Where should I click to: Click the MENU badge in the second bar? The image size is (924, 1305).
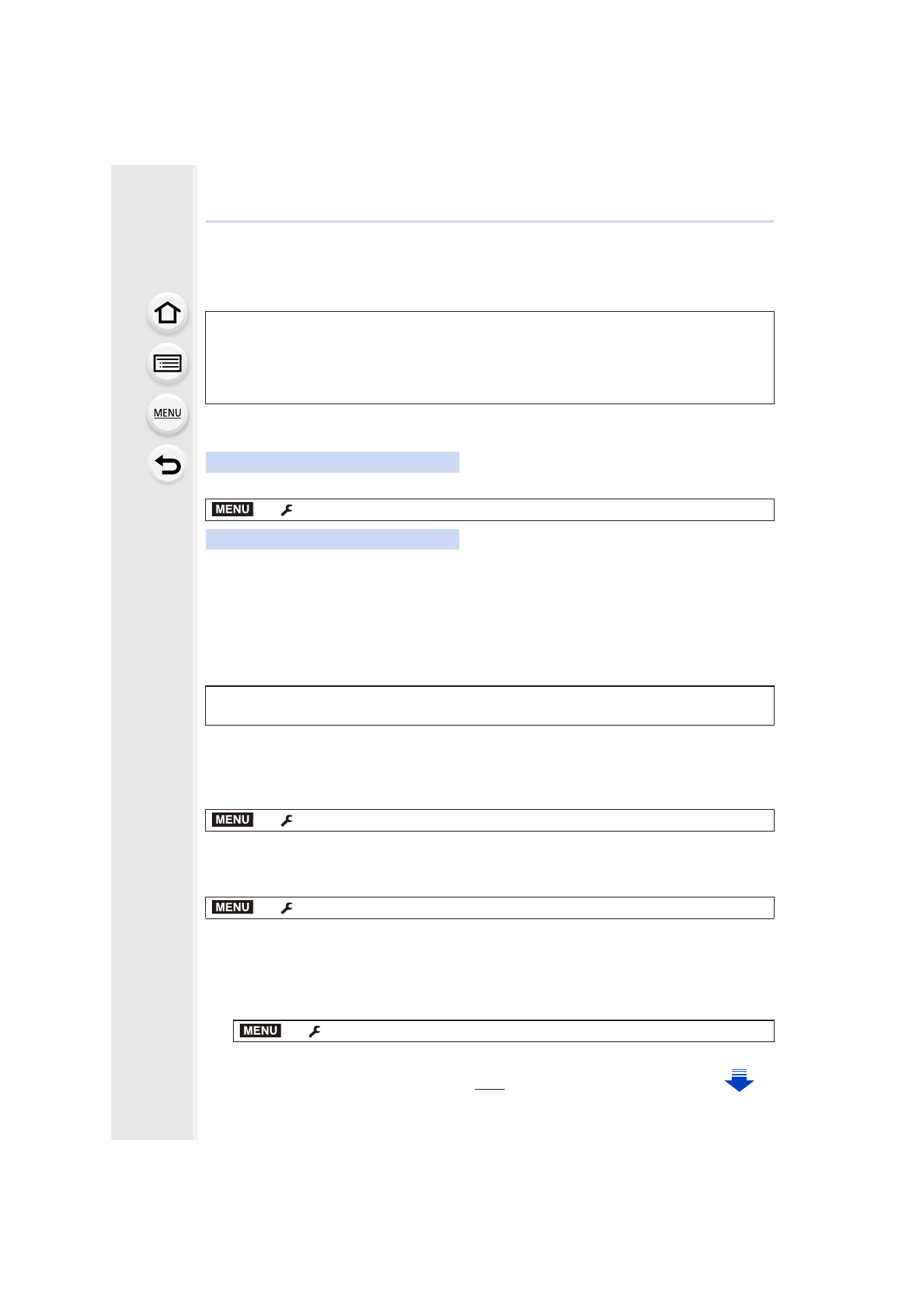coord(232,820)
